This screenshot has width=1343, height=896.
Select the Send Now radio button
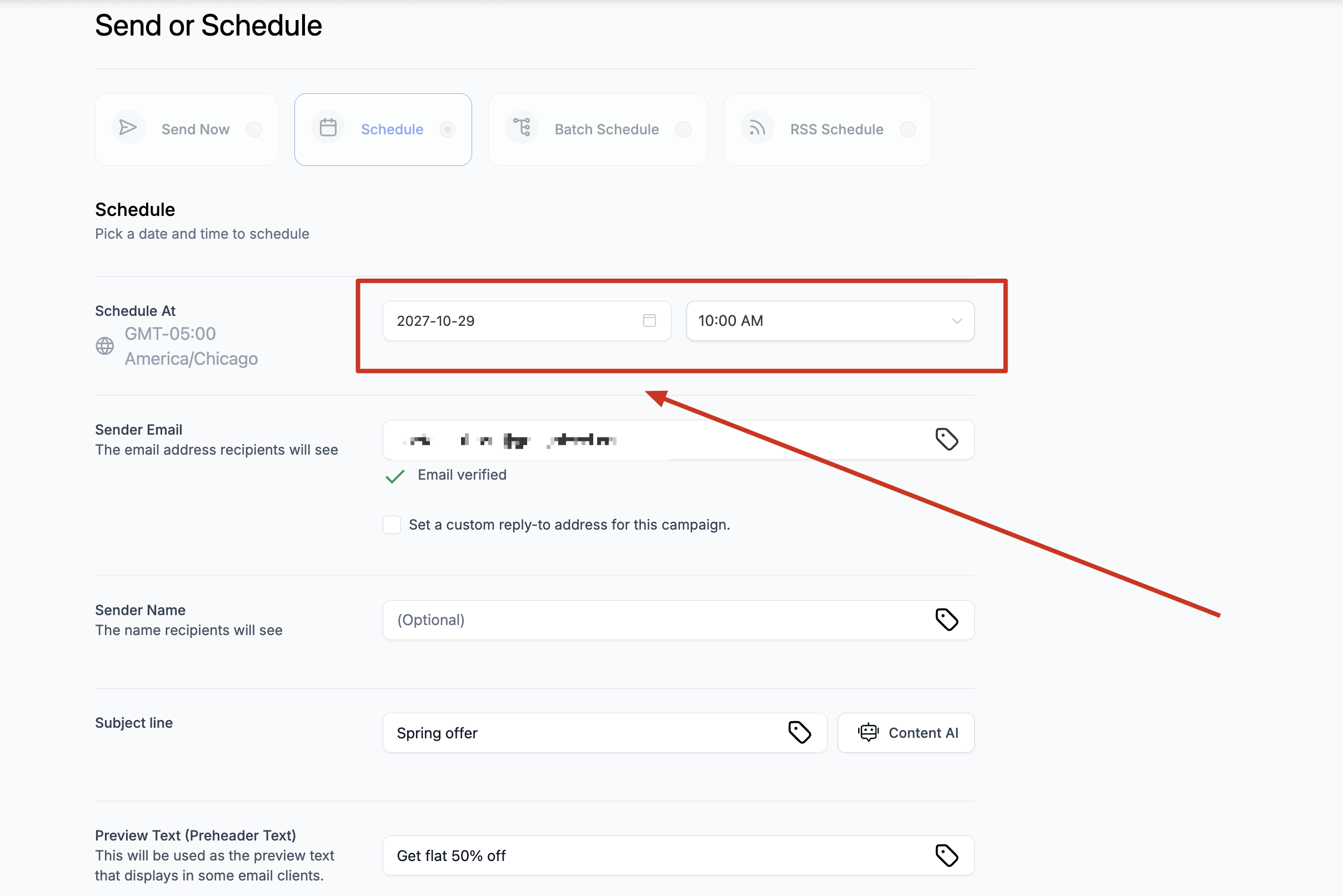[254, 130]
